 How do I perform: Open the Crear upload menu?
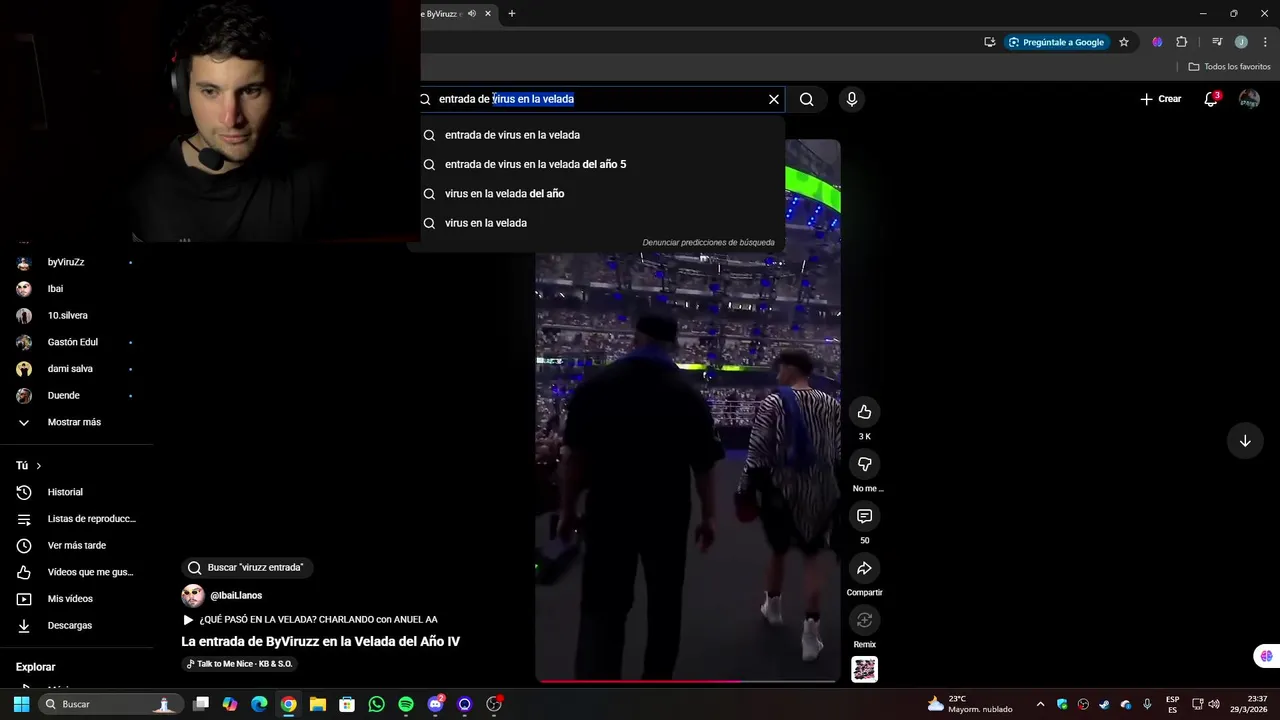pos(1161,99)
